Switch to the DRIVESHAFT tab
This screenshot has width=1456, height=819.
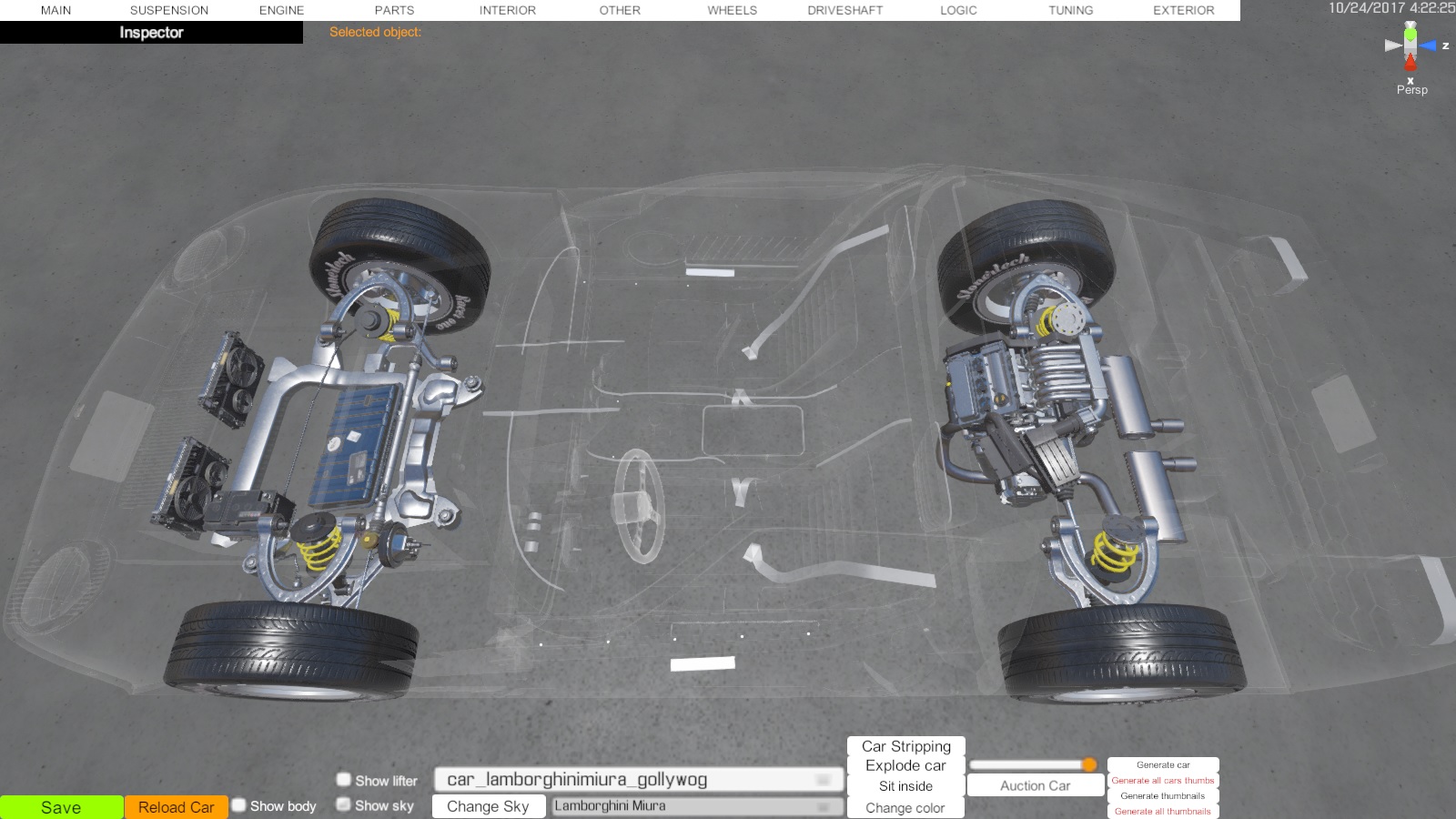(x=844, y=10)
